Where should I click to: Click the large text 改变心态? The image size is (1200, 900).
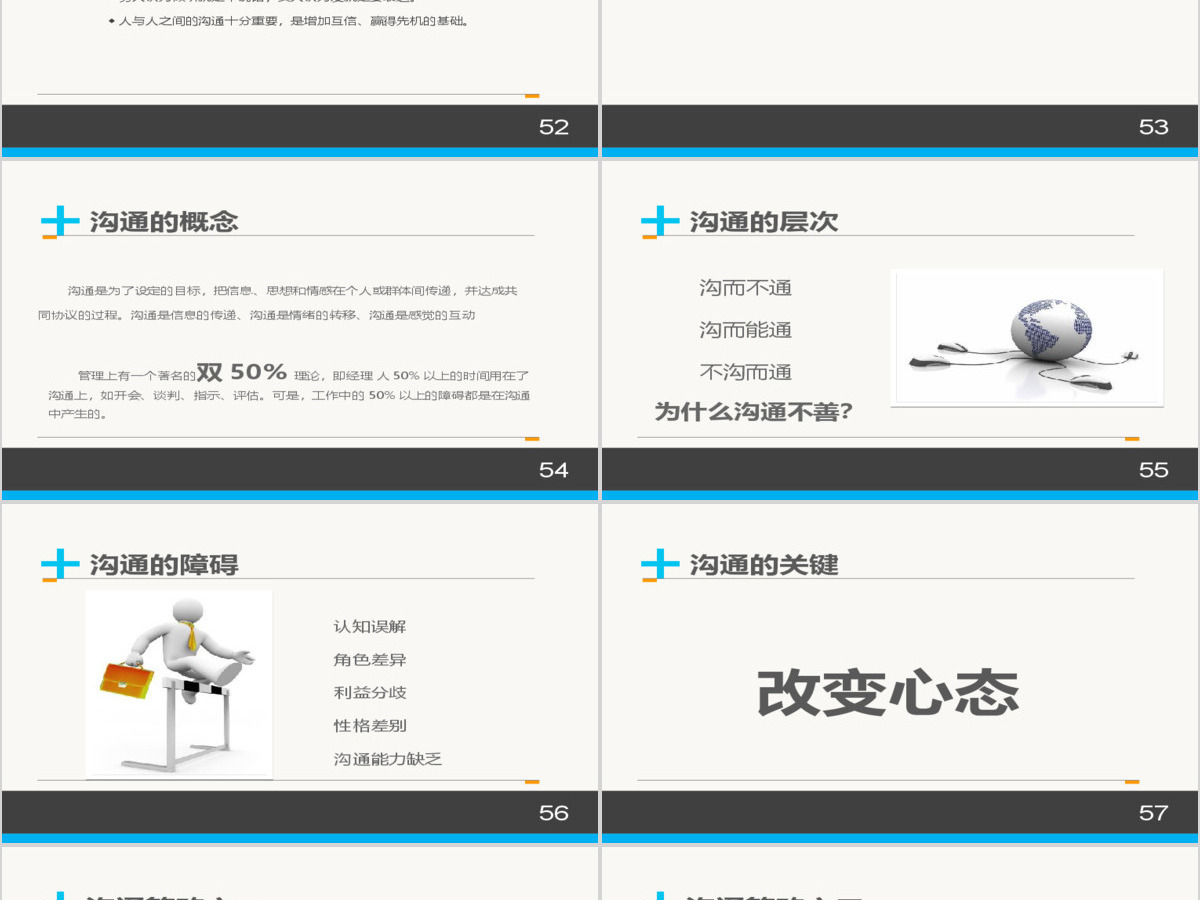click(888, 693)
